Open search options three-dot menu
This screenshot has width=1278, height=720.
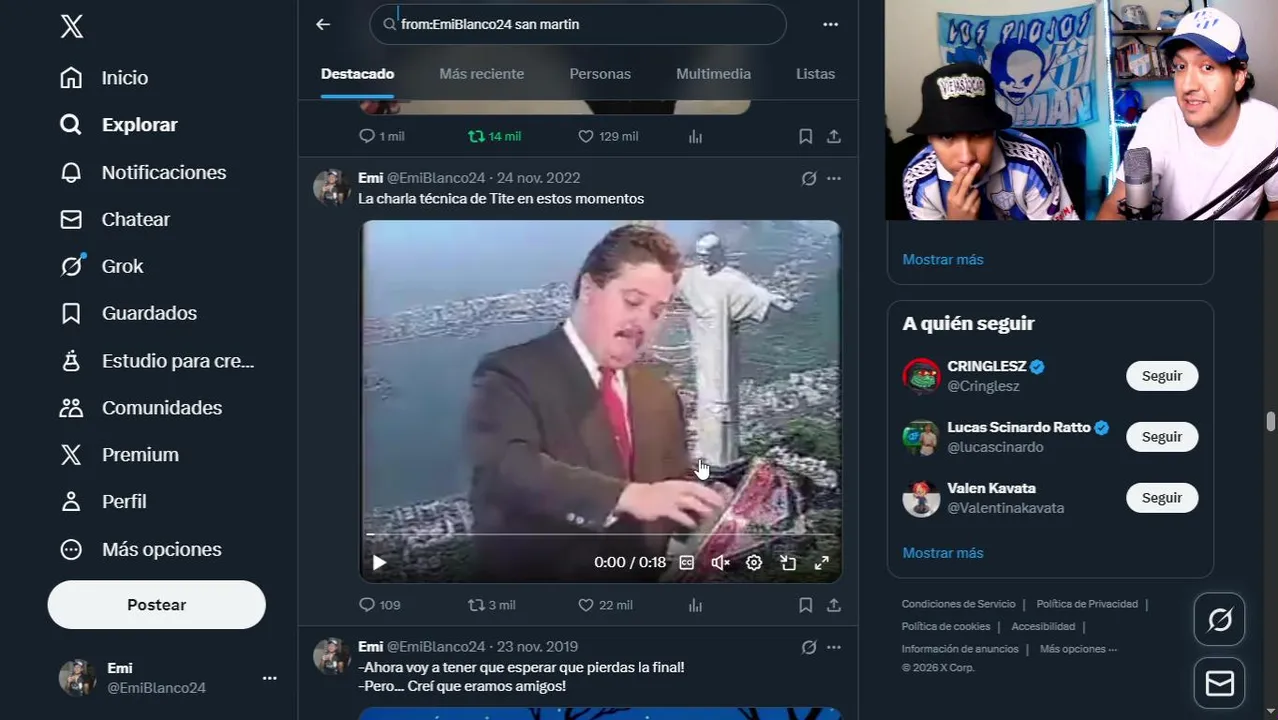830,24
